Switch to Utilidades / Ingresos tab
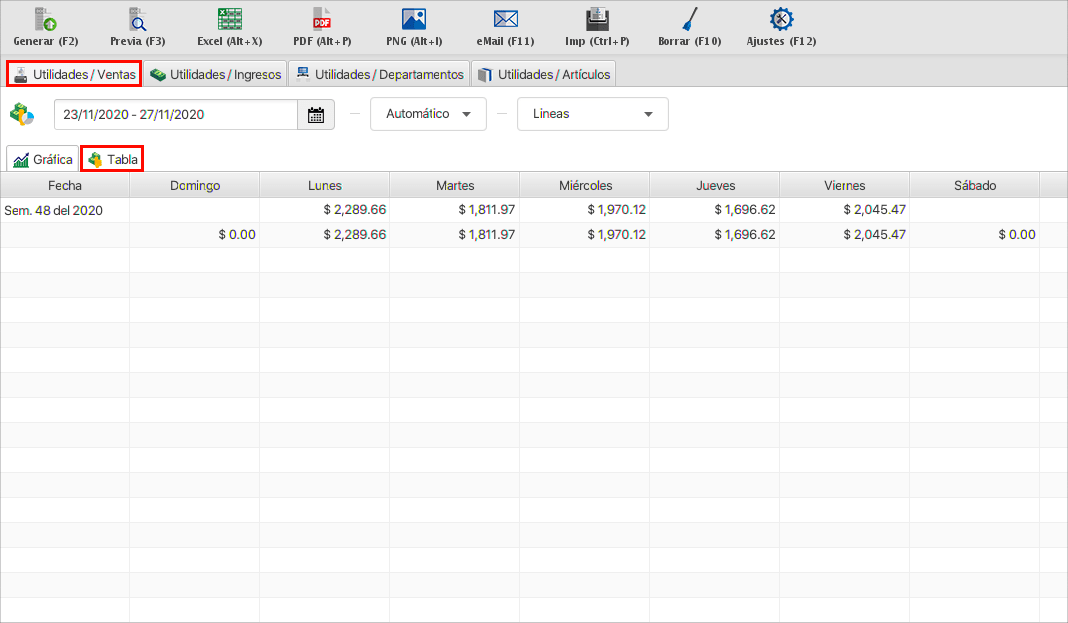Image resolution: width=1068 pixels, height=623 pixels. click(215, 75)
